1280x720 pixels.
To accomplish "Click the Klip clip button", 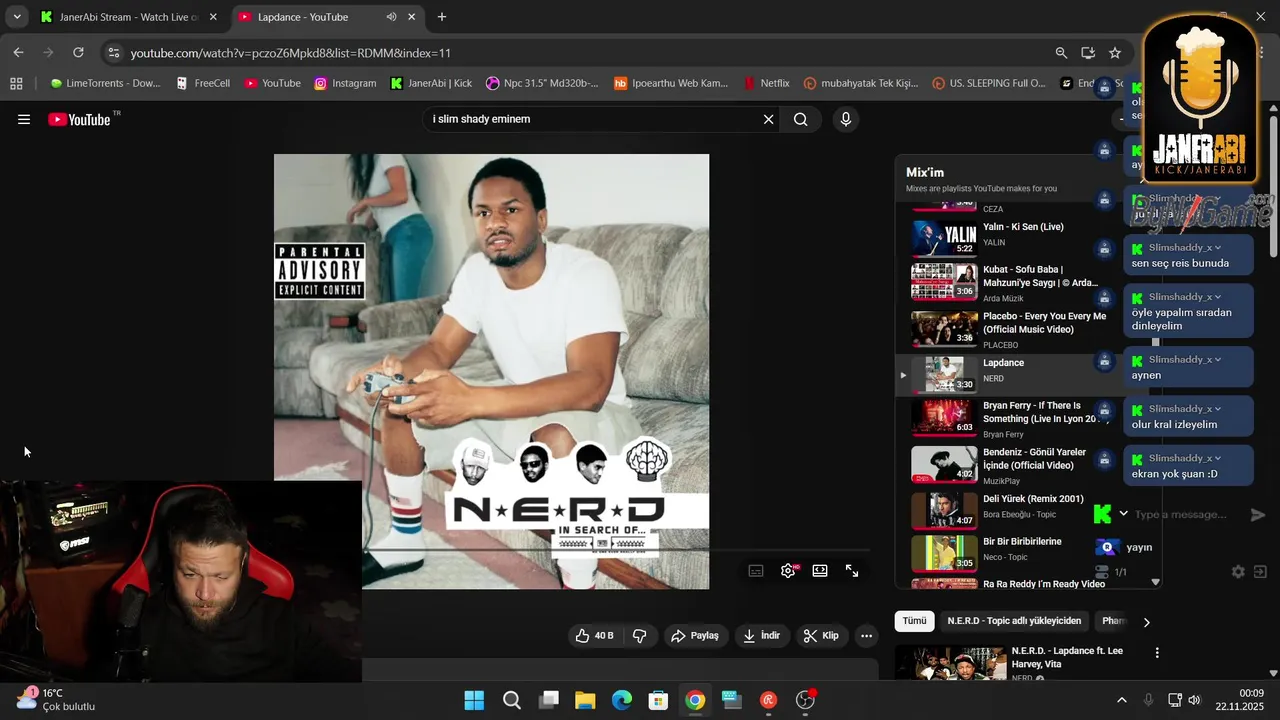I will coord(821,636).
